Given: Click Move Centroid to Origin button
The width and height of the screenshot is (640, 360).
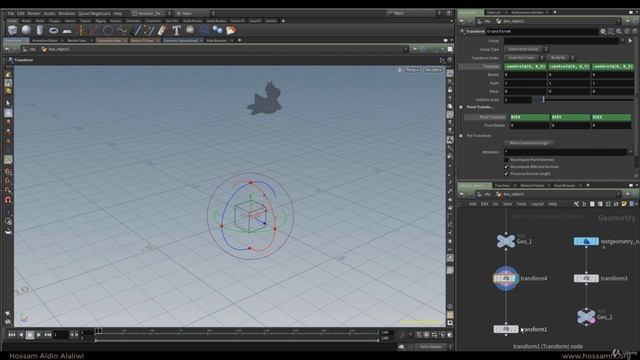Looking at the screenshot, I should pos(529,143).
